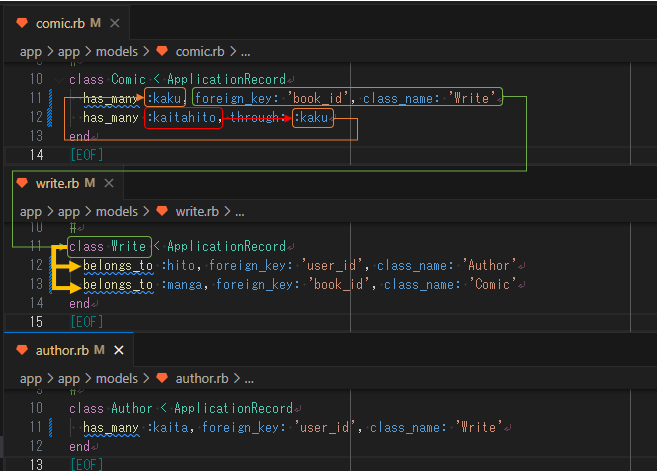
Task: Click line number 13 in author.rb
Action: point(36,465)
